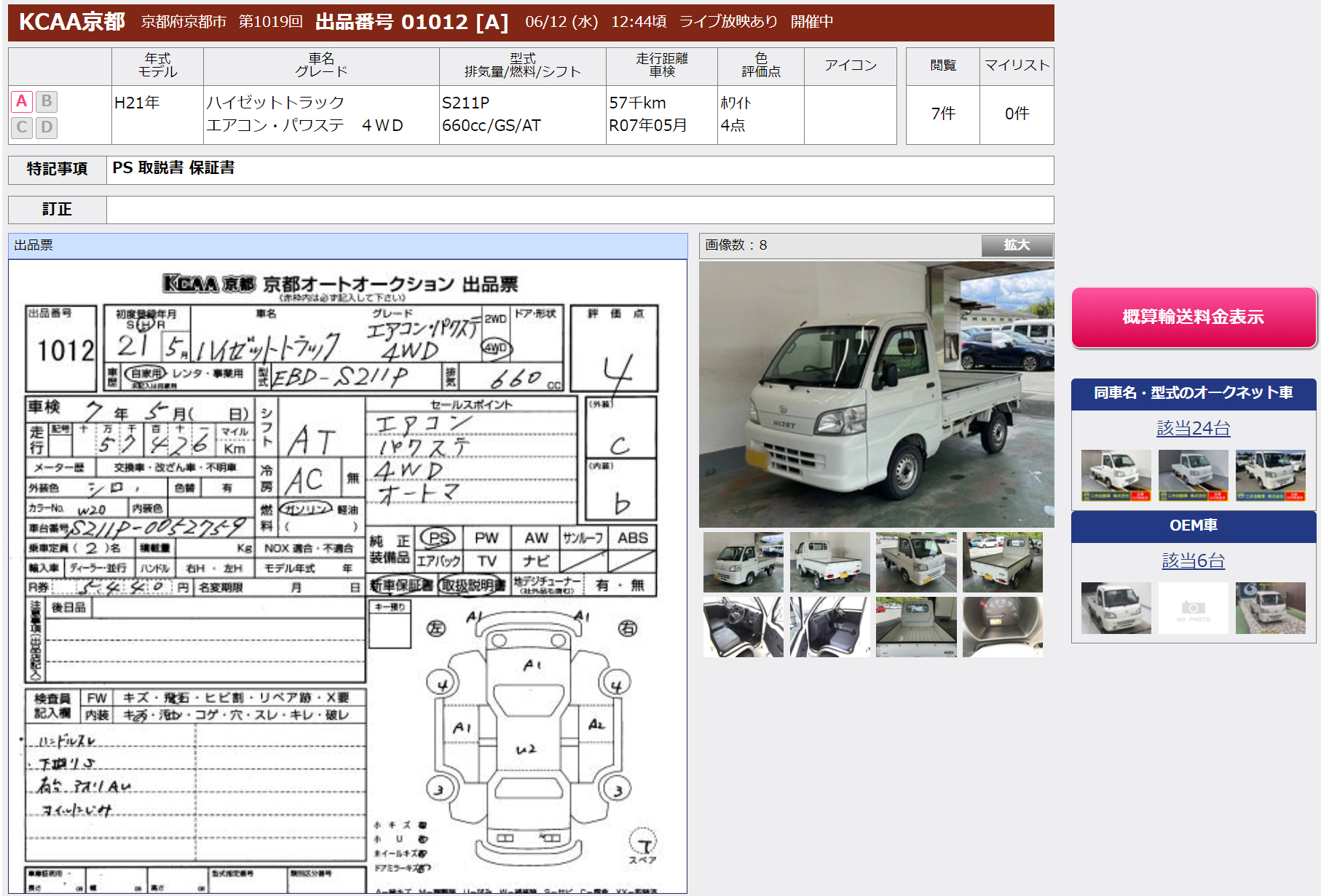Open second same-model Aucnet truck thumbnail
The width and height of the screenshot is (1321, 896).
1194,475
